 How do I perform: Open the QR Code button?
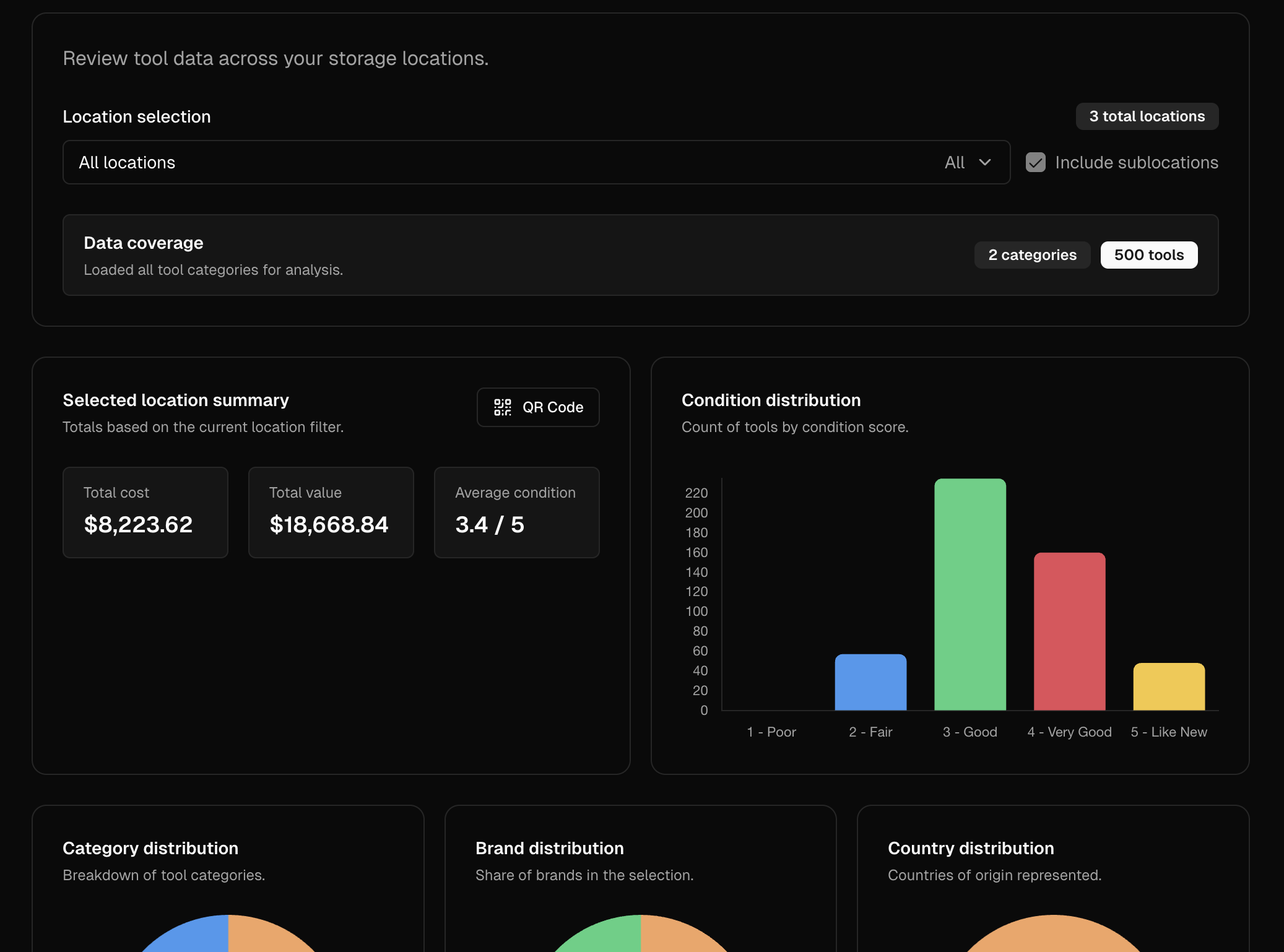pos(538,407)
